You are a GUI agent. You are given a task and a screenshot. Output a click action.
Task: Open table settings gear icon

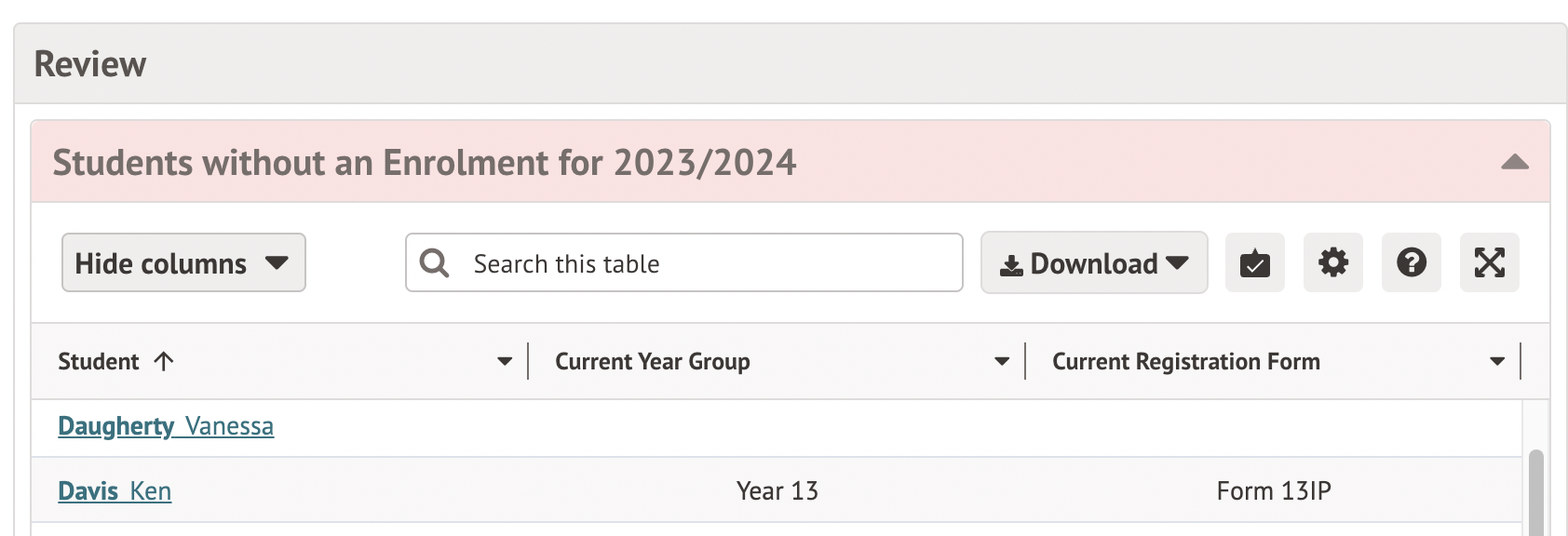1332,263
